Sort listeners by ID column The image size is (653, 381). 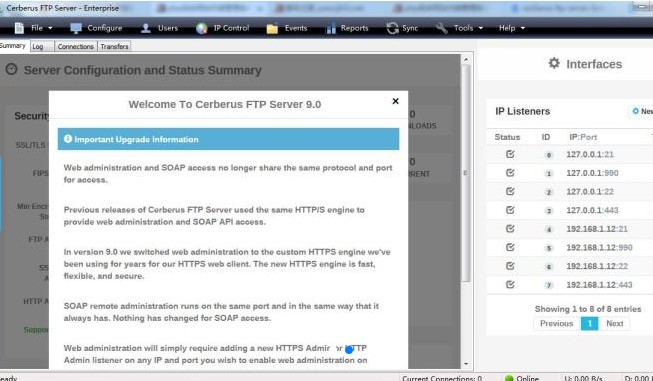[546, 137]
